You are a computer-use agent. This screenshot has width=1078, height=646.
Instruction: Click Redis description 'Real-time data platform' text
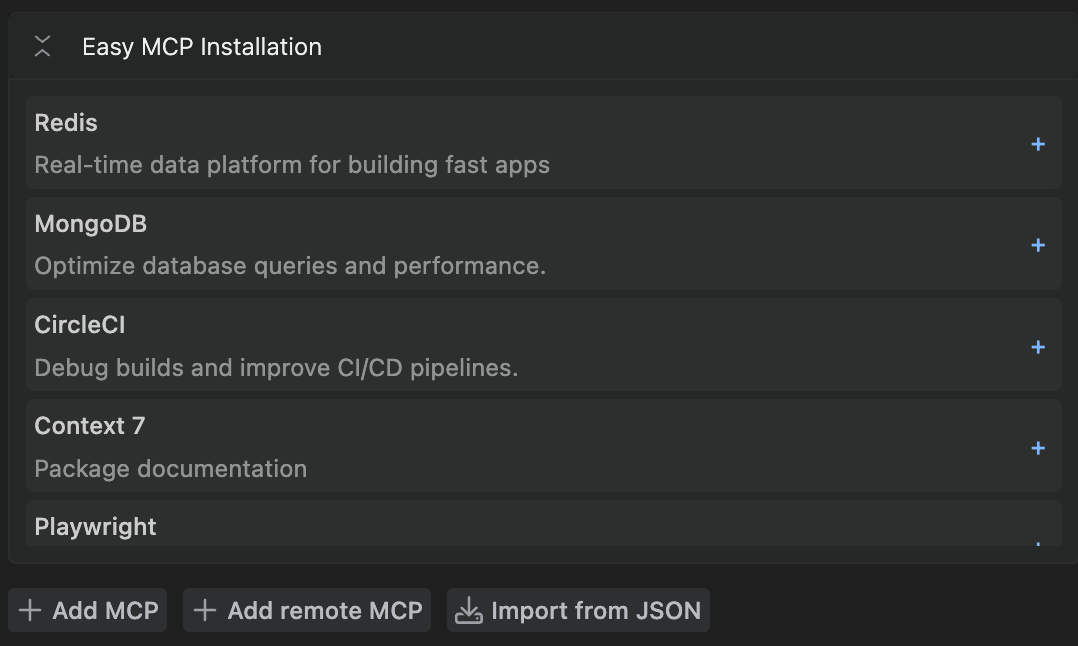click(x=292, y=165)
